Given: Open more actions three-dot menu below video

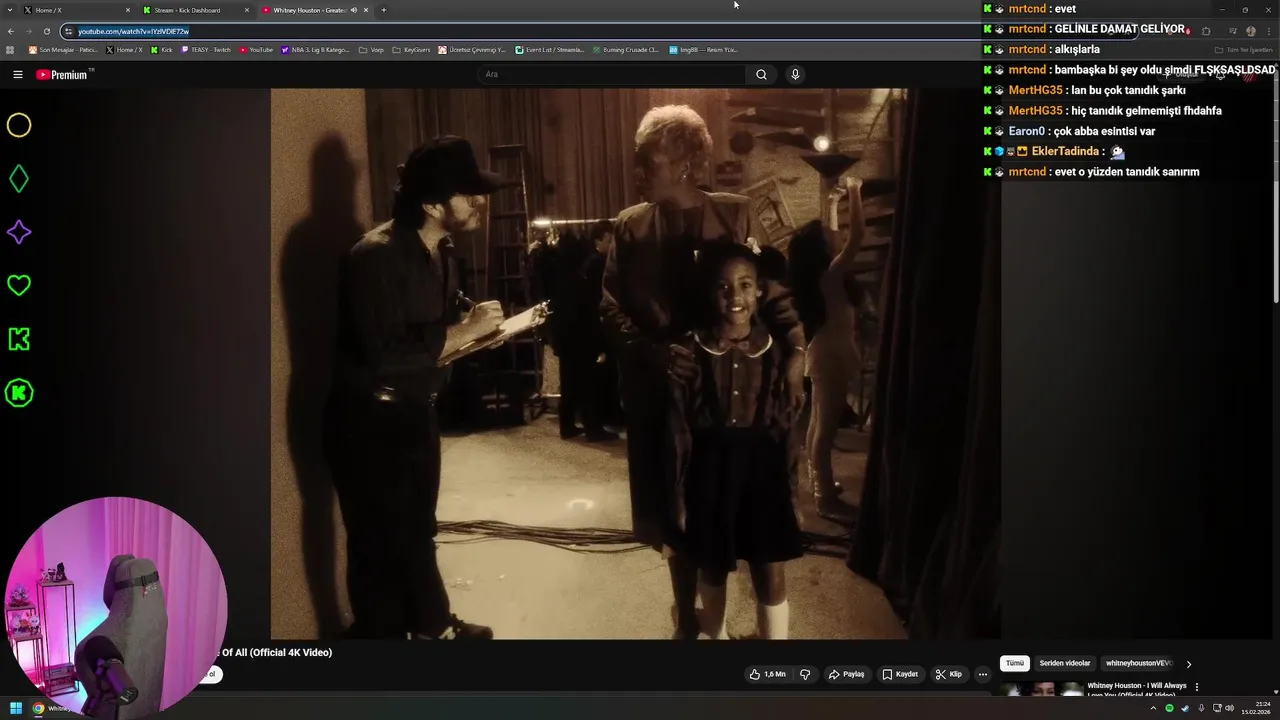Looking at the screenshot, I should [983, 674].
